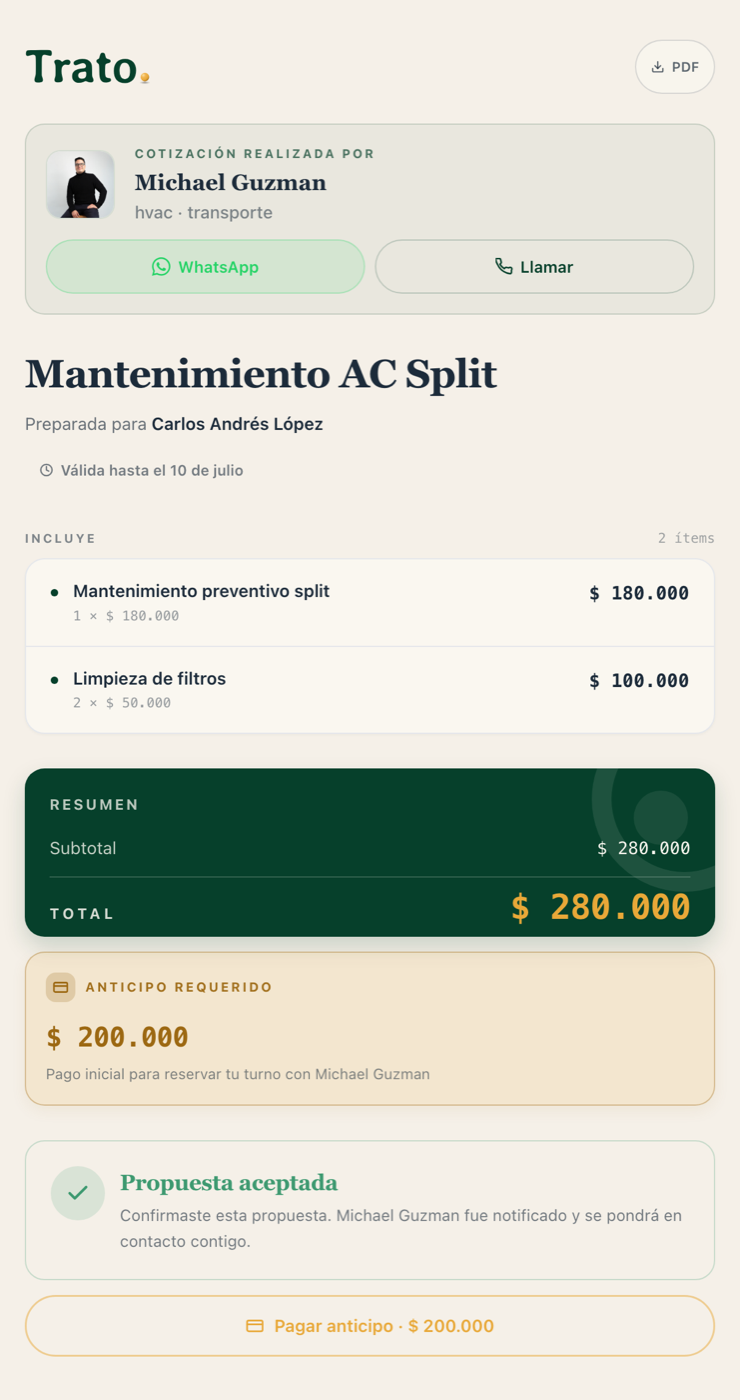Click the Michael Guzman name heading

[x=231, y=182]
